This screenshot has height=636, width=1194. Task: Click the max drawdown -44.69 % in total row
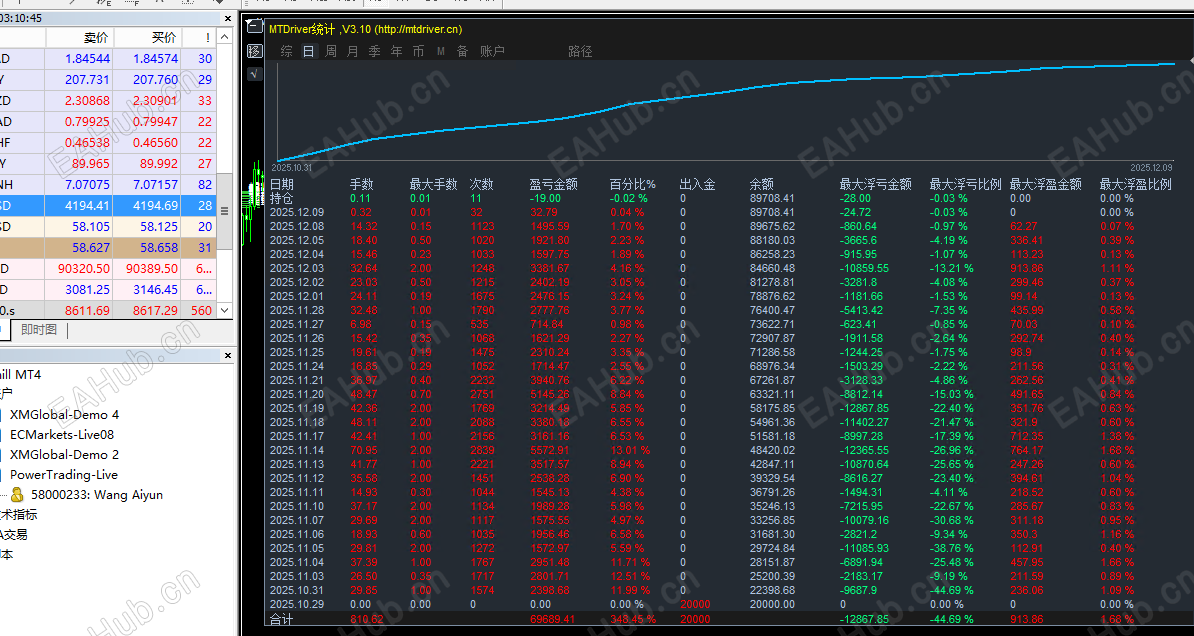[951, 619]
